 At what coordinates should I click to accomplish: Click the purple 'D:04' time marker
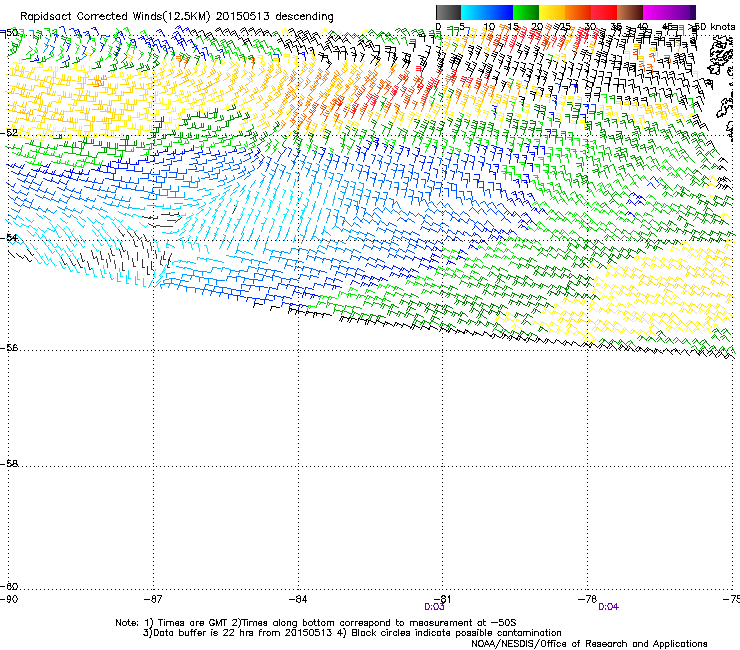pos(608,607)
